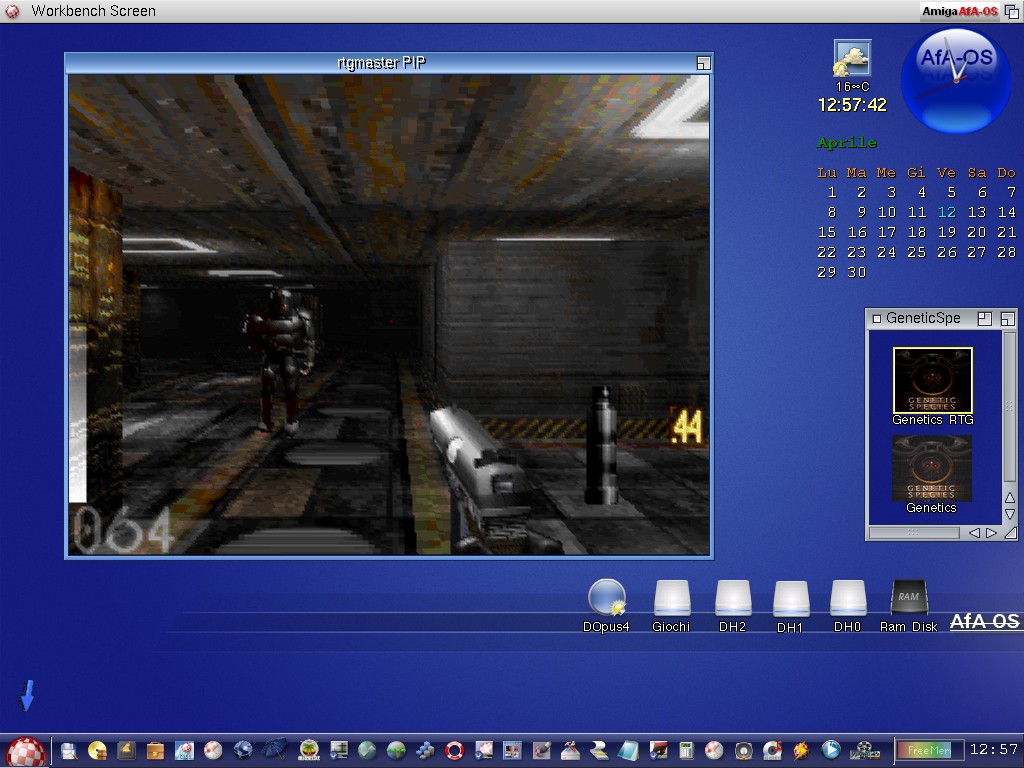Screen dimensions: 1024x768
Task: Open the DH2 drive icon
Action: [x=732, y=599]
